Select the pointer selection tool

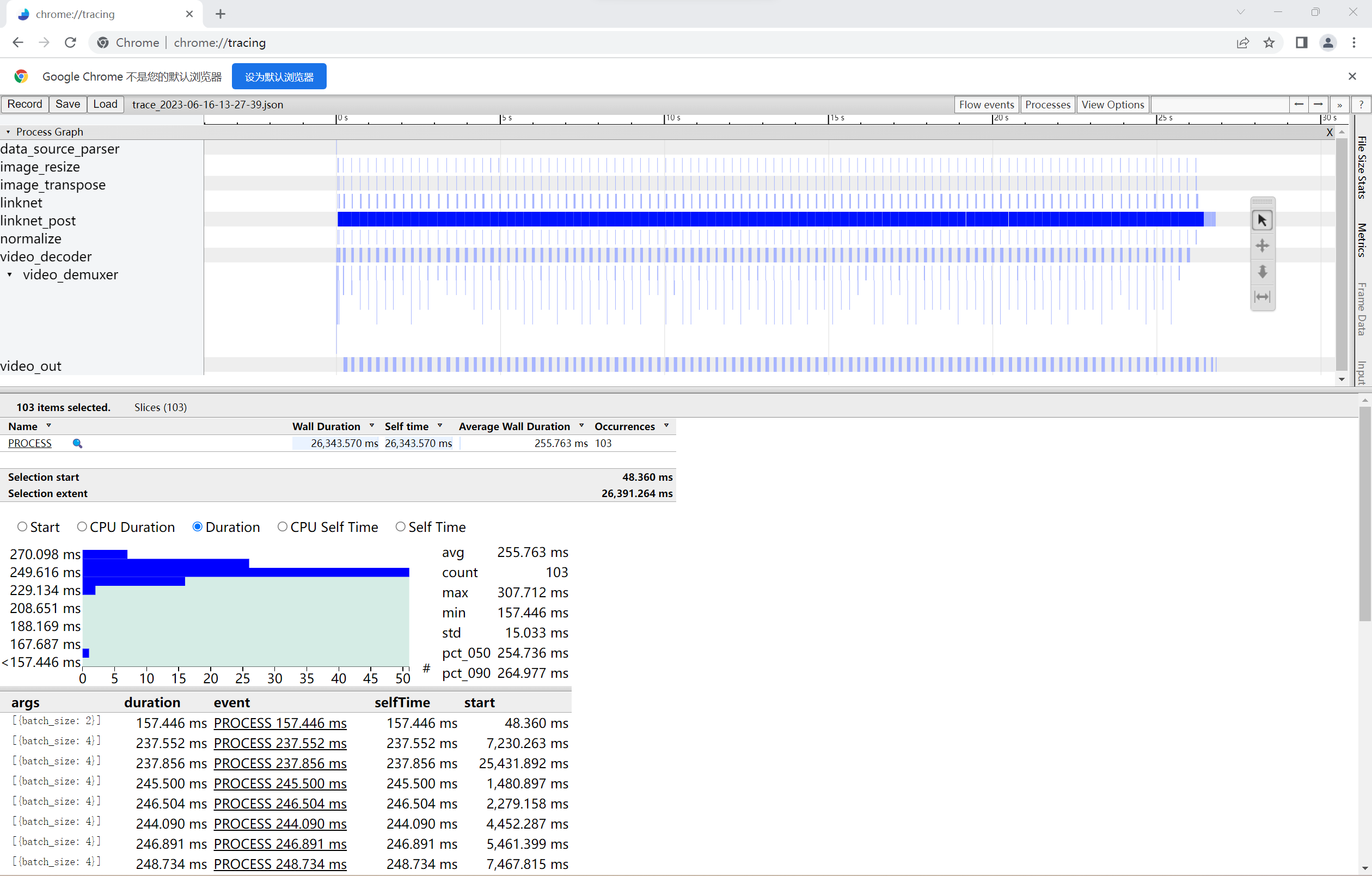(1262, 220)
